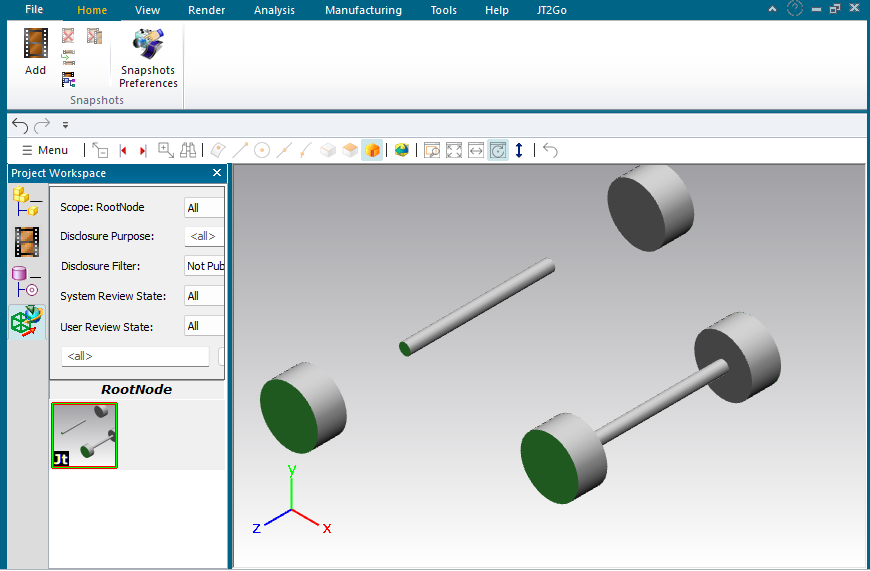Click the undo arrow in quick access bar
This screenshot has height=571, width=870.
19,125
